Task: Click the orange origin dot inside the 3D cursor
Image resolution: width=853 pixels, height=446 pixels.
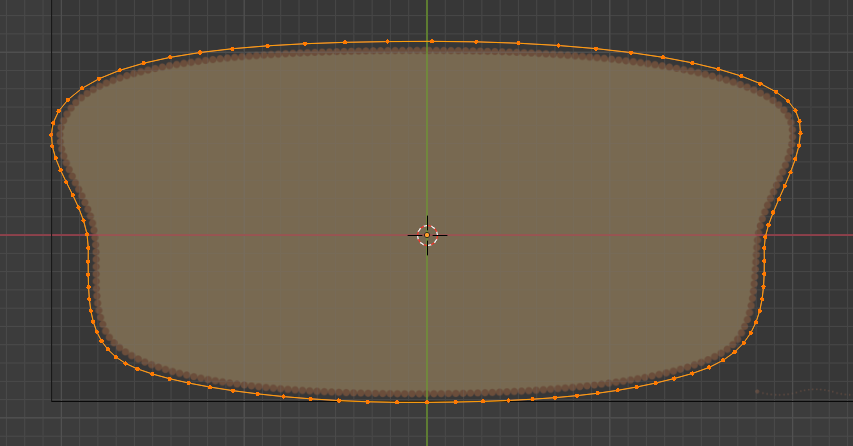Action: 427,235
